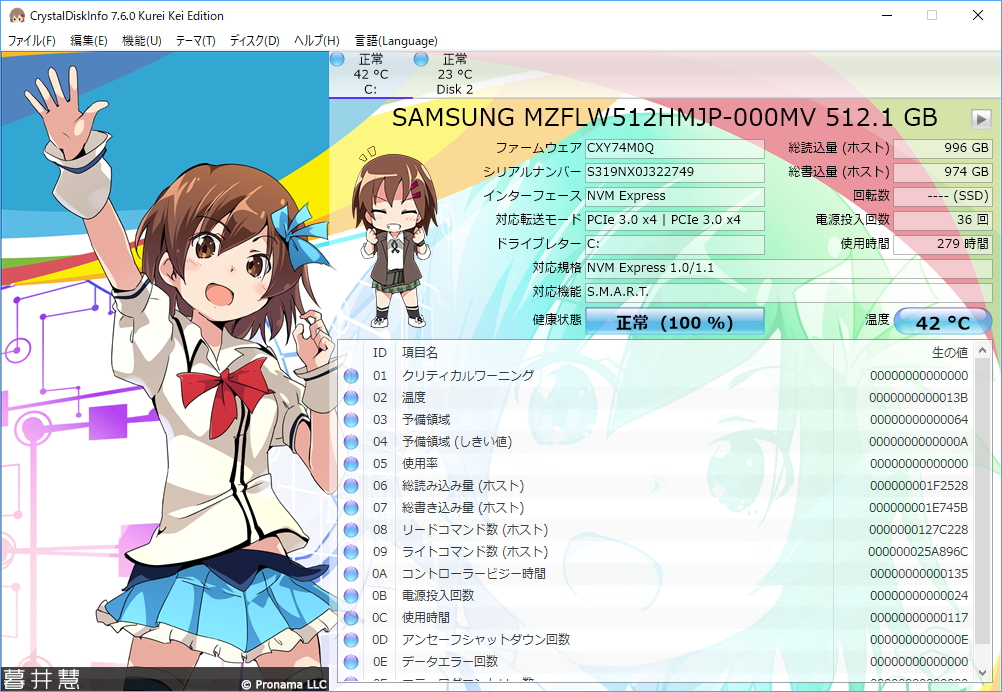The height and width of the screenshot is (692, 1002).
Task: Select raw value 000000025A896C
Action: (918, 551)
